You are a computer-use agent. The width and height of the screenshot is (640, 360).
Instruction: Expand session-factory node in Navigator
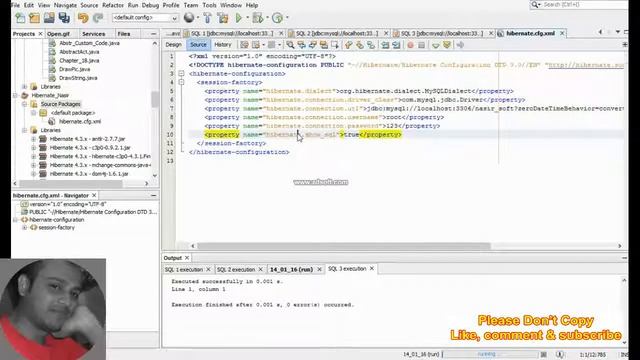pyautogui.click(x=24, y=228)
